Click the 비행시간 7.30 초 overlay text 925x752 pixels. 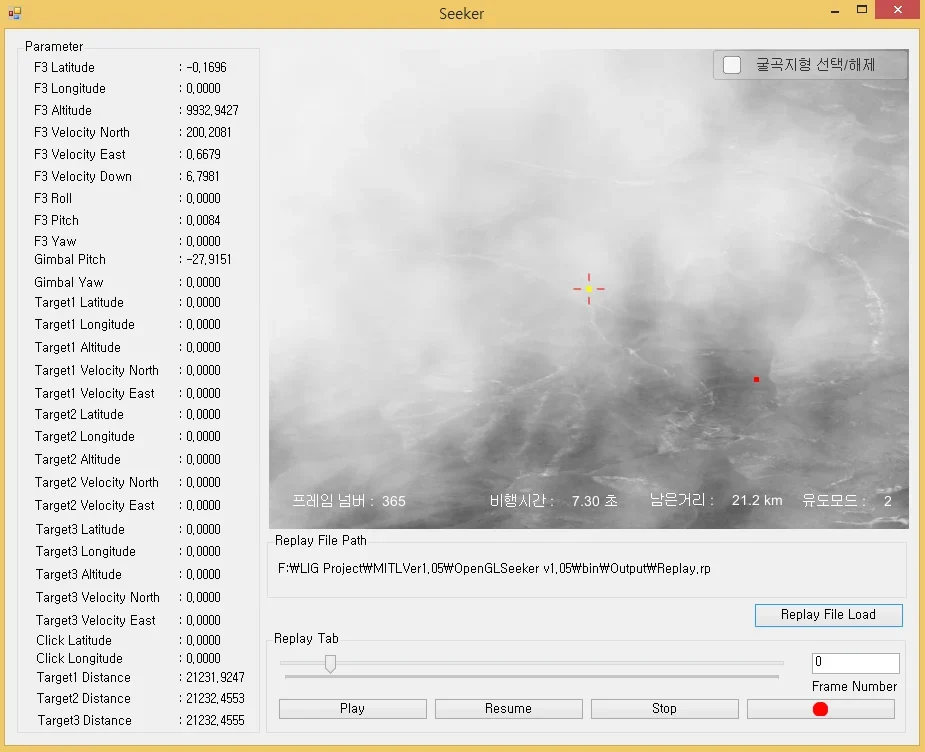pos(553,501)
